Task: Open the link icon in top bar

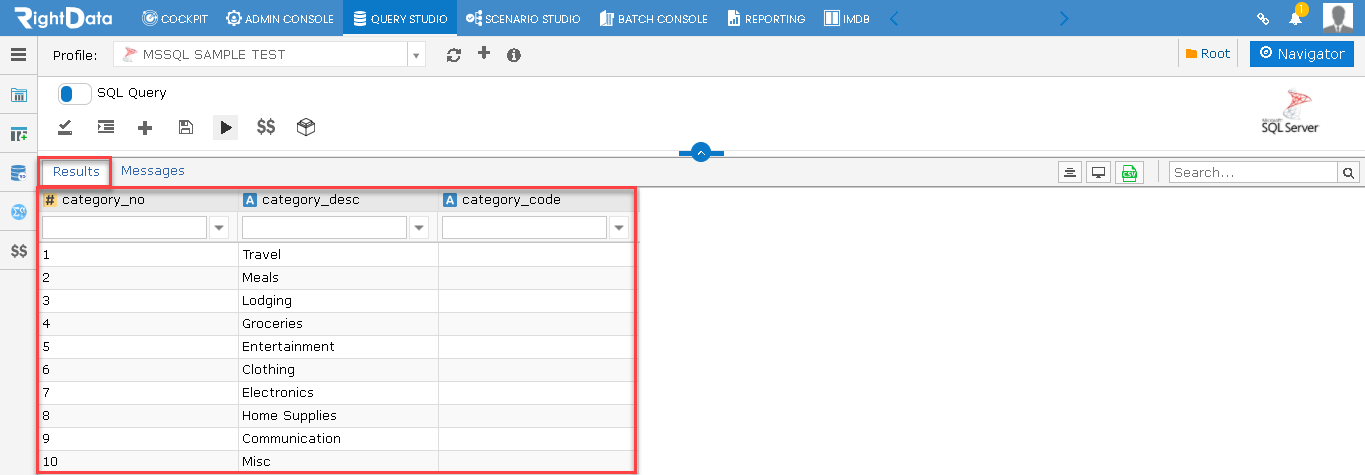Action: 1263,19
